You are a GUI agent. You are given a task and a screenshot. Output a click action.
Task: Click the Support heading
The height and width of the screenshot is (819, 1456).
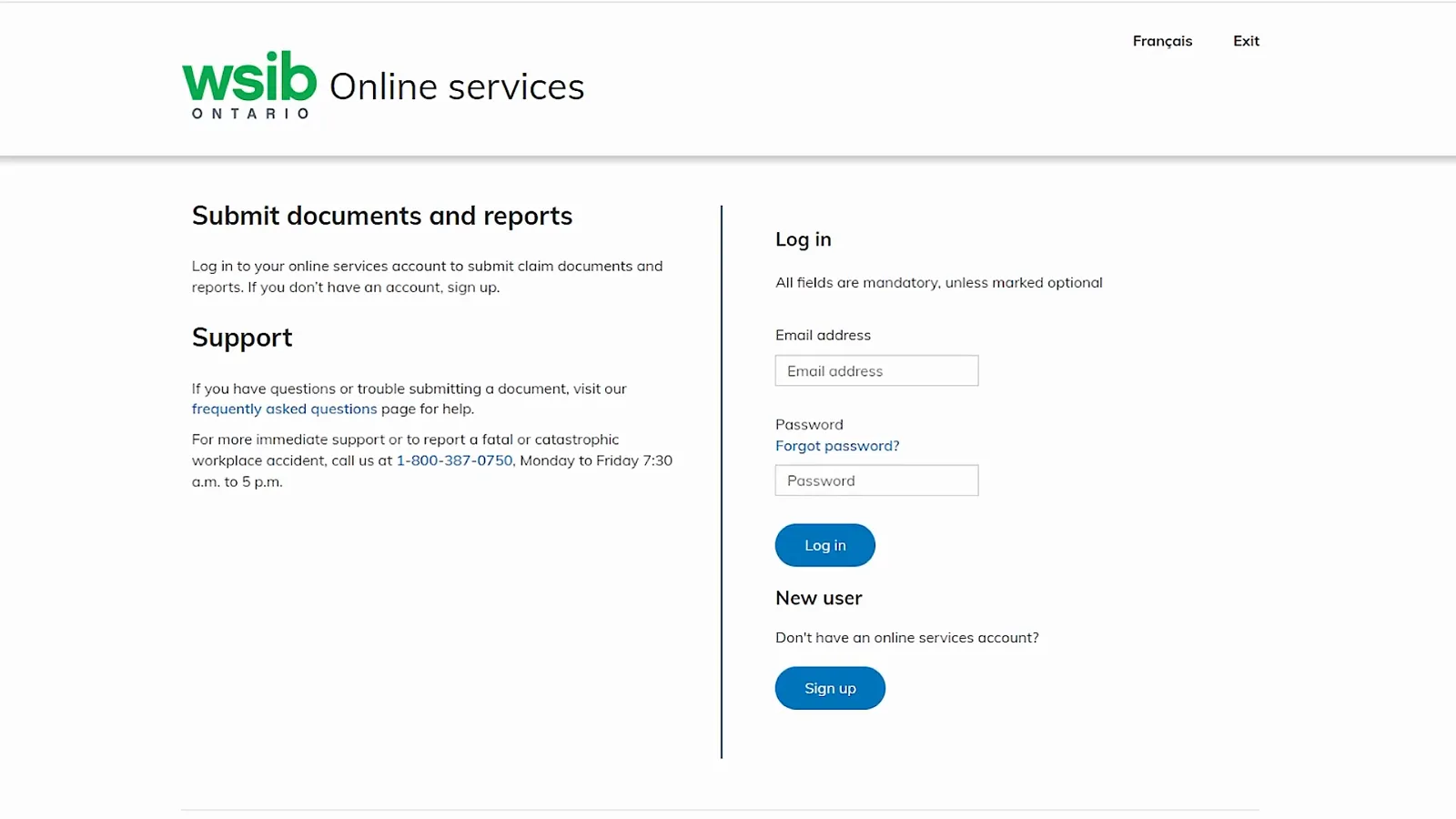pyautogui.click(x=242, y=338)
